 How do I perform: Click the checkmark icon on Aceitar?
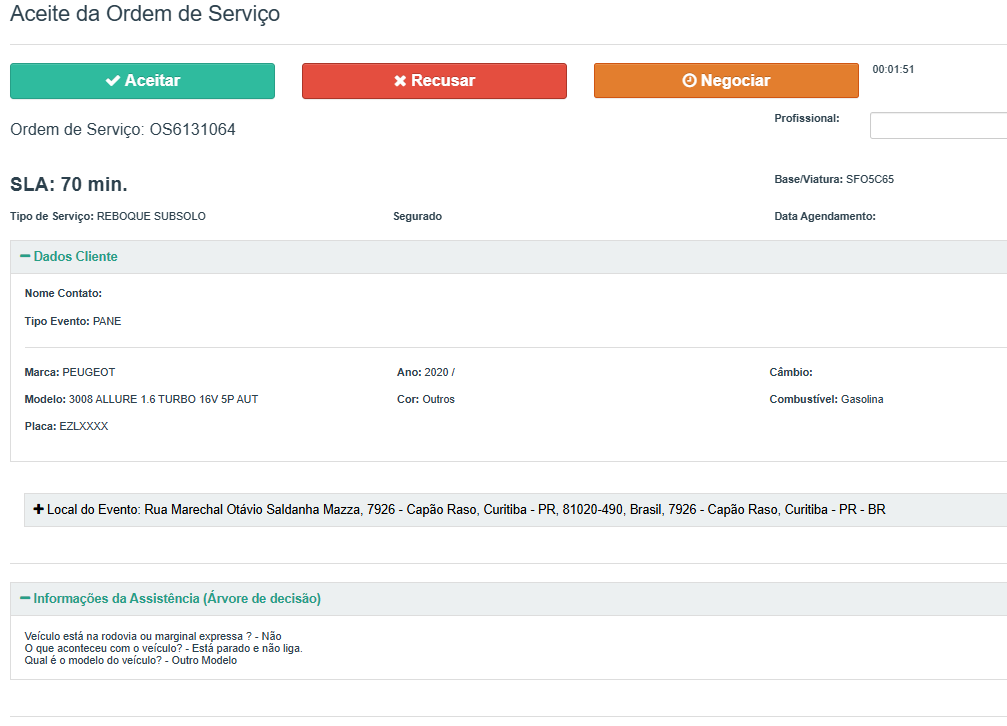(113, 81)
